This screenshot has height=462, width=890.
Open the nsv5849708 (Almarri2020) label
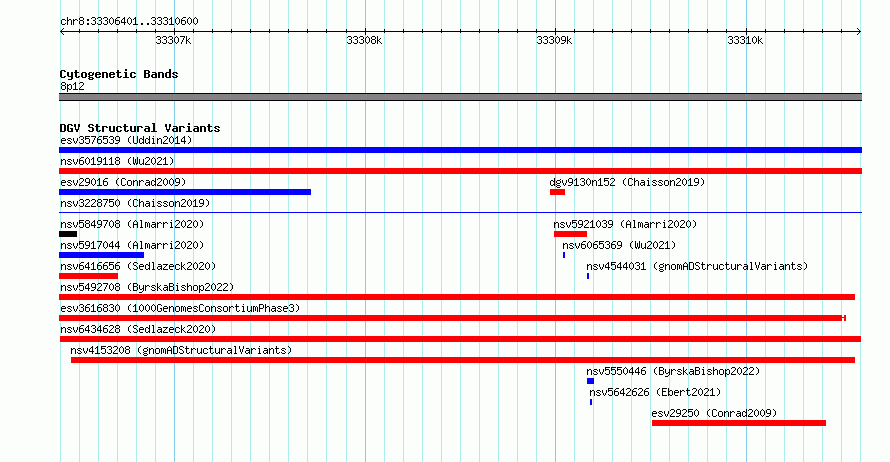pos(132,224)
